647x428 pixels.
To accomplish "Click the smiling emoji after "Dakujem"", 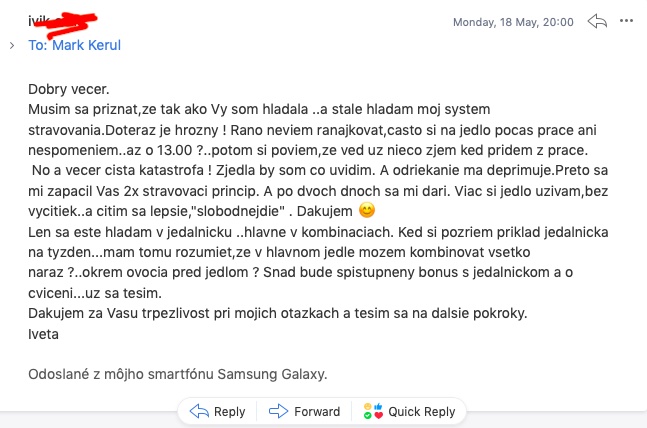I will [x=367, y=210].
